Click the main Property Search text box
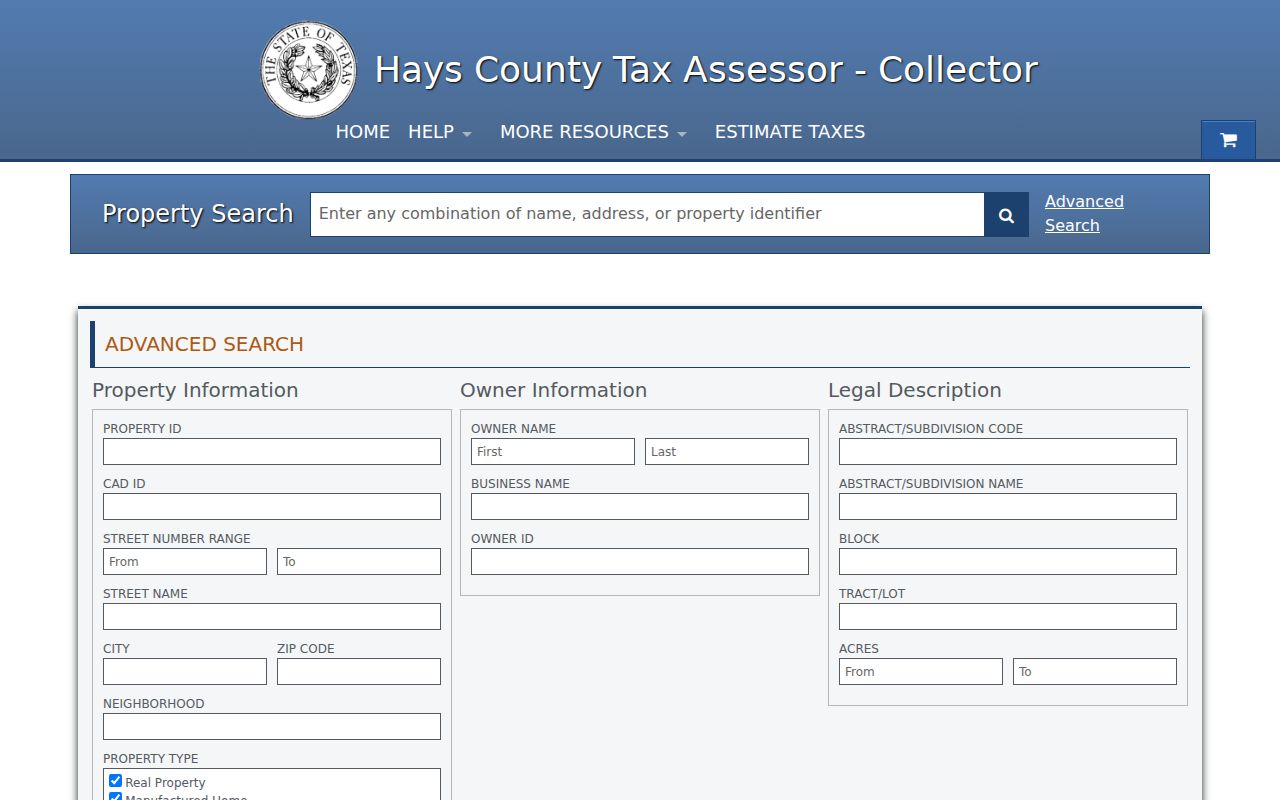 click(647, 215)
